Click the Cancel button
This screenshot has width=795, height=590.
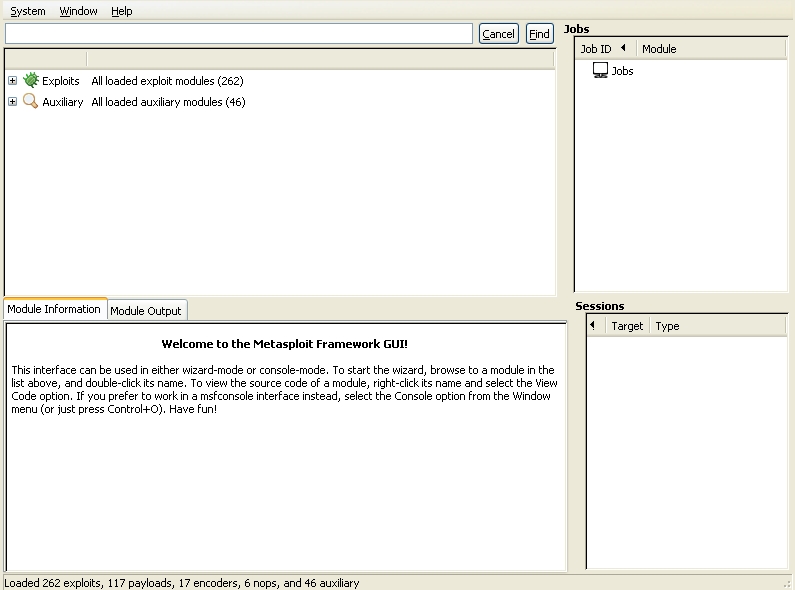(498, 34)
